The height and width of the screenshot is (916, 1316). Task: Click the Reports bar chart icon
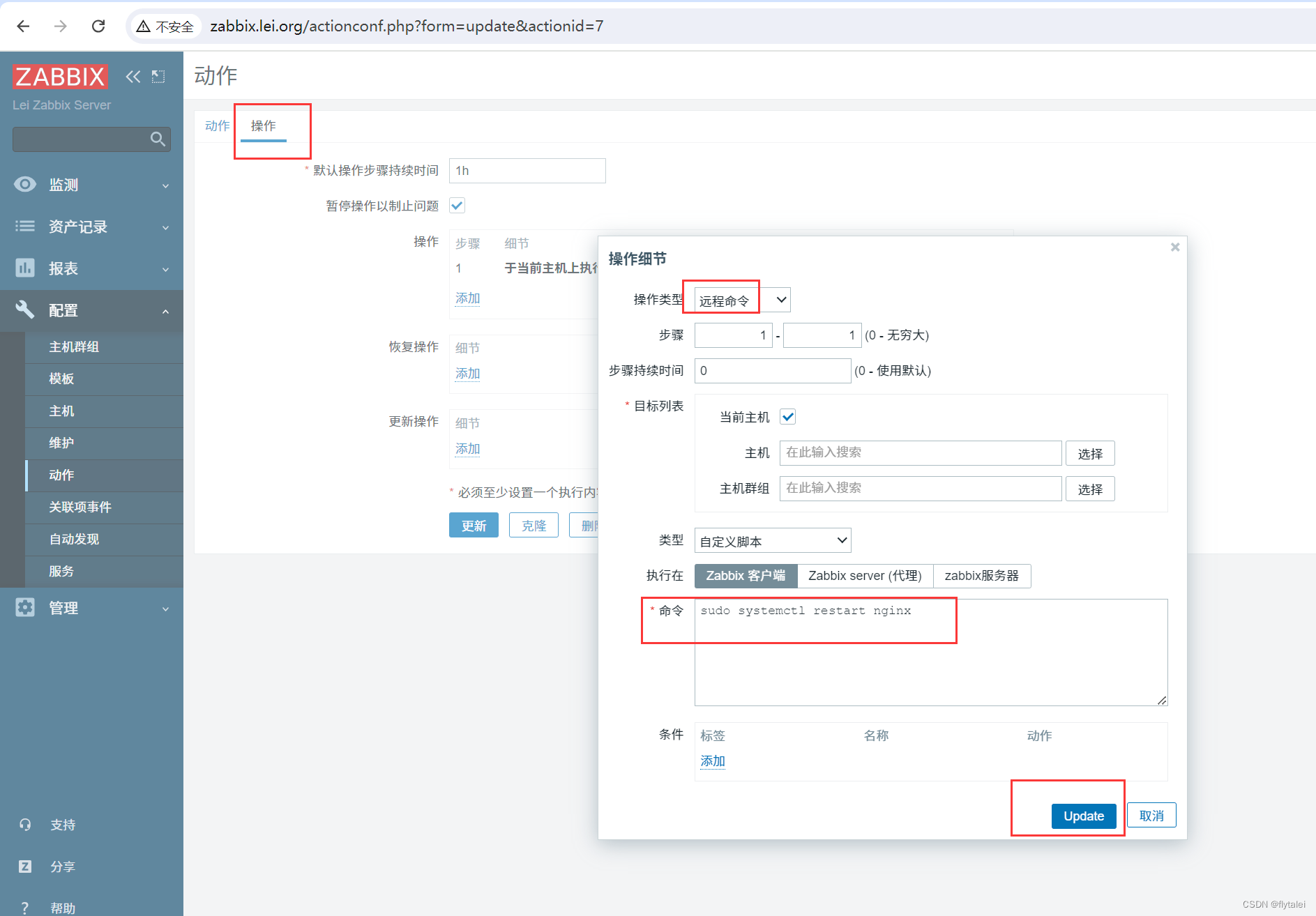tap(25, 268)
